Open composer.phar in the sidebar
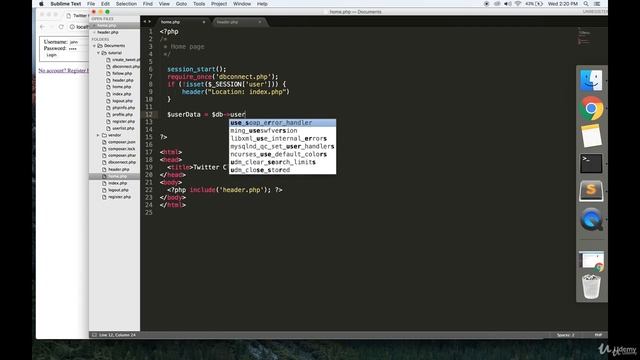Screen dimensions: 640x360 point(122,156)
